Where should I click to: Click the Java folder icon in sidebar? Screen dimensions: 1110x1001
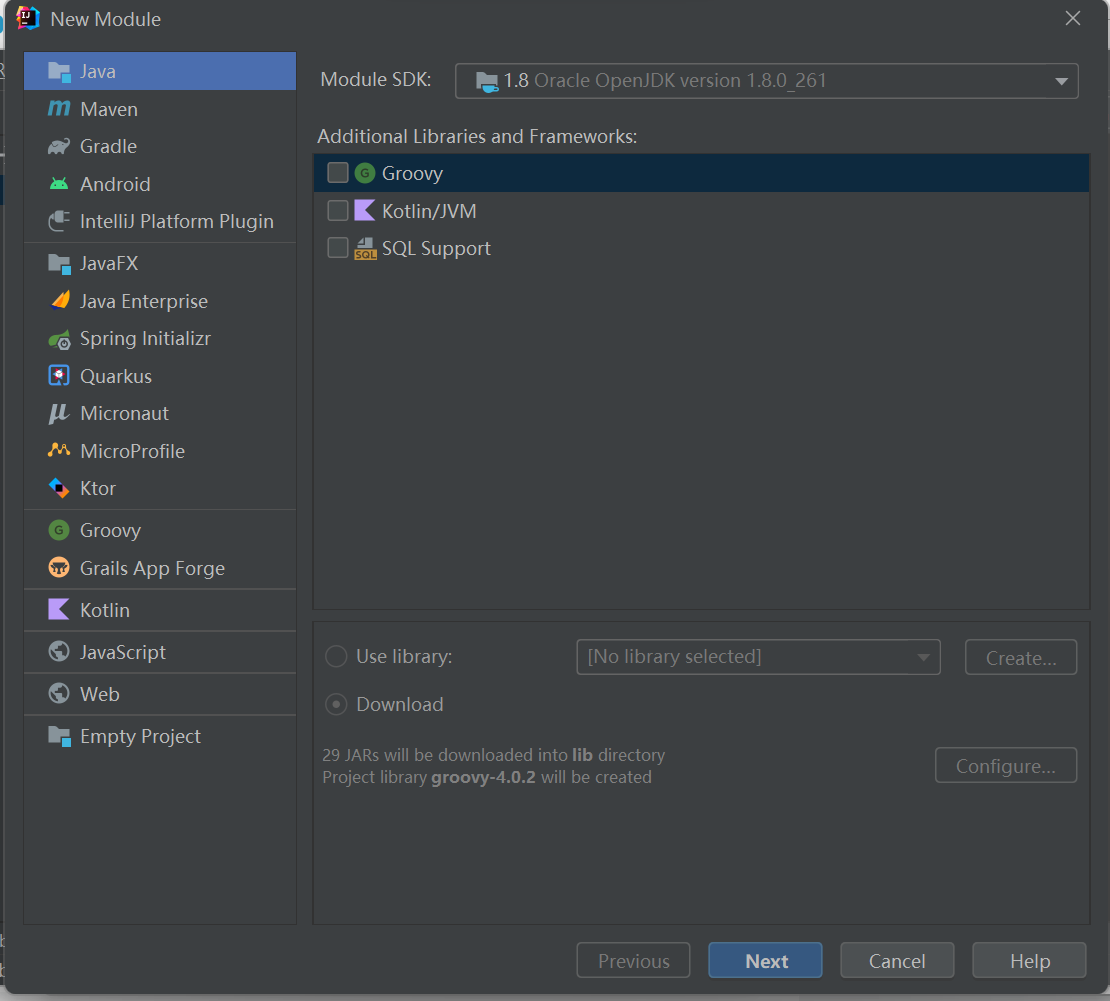[59, 72]
